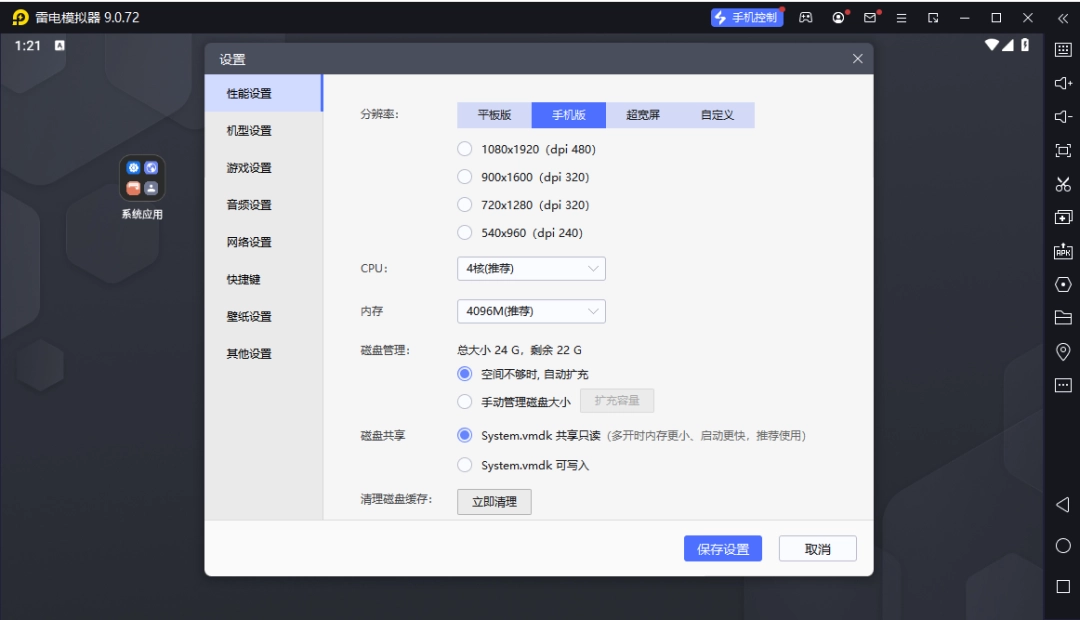Click the 保存设置 button
This screenshot has width=1080, height=620.
tap(723, 548)
